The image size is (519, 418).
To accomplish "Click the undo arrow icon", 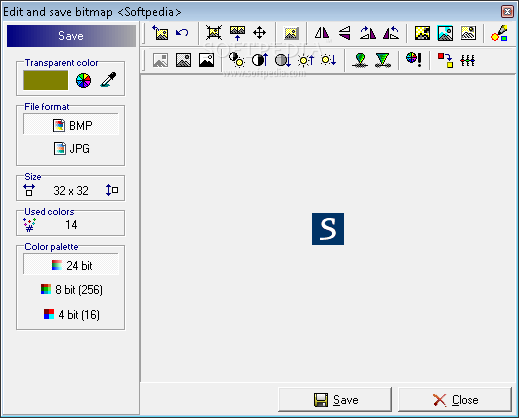I will (182, 33).
